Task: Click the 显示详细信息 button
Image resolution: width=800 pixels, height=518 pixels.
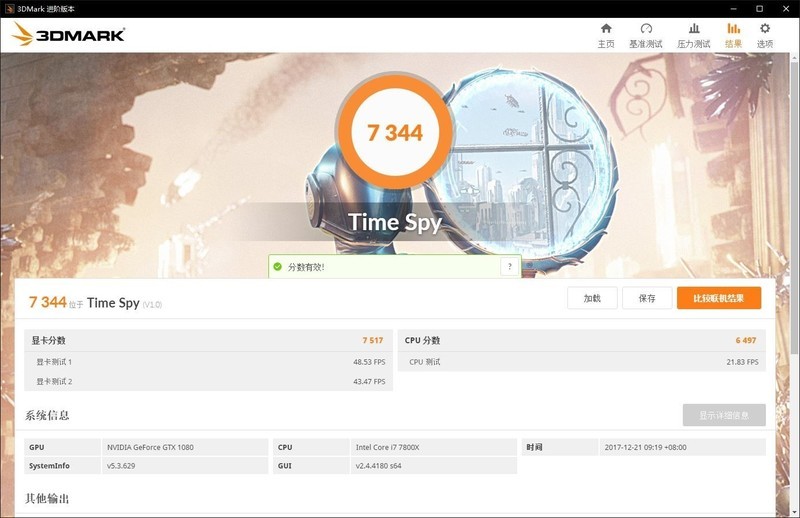Action: pos(724,415)
